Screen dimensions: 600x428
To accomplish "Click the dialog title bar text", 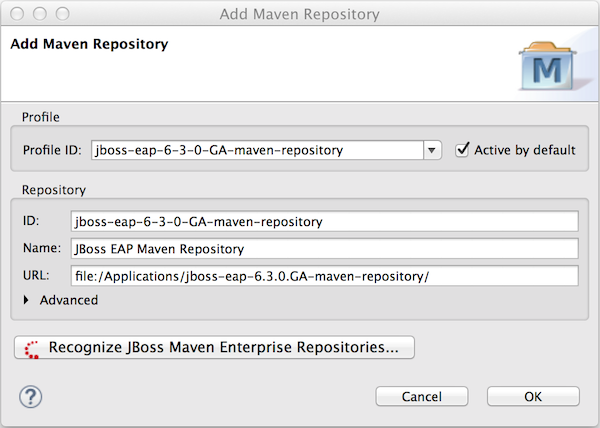I will point(299,14).
